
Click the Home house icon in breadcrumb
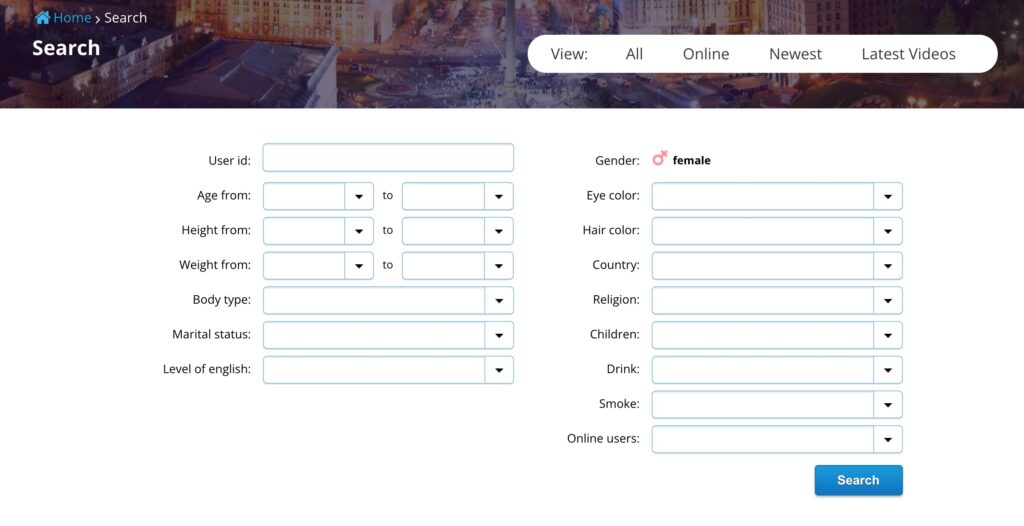tap(42, 18)
